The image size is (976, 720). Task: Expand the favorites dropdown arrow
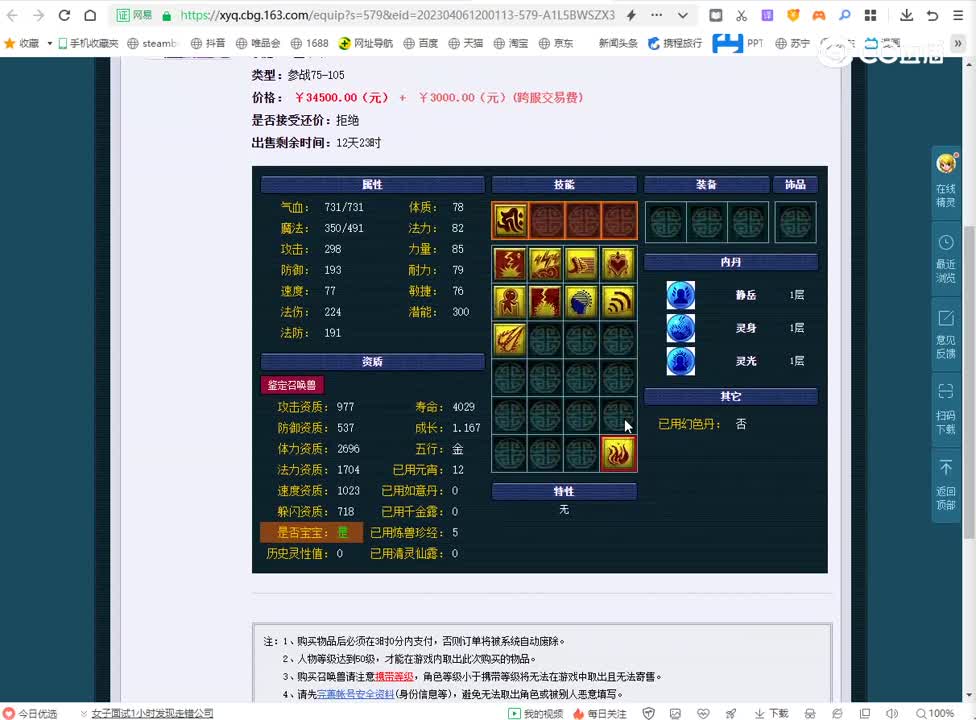pos(49,44)
